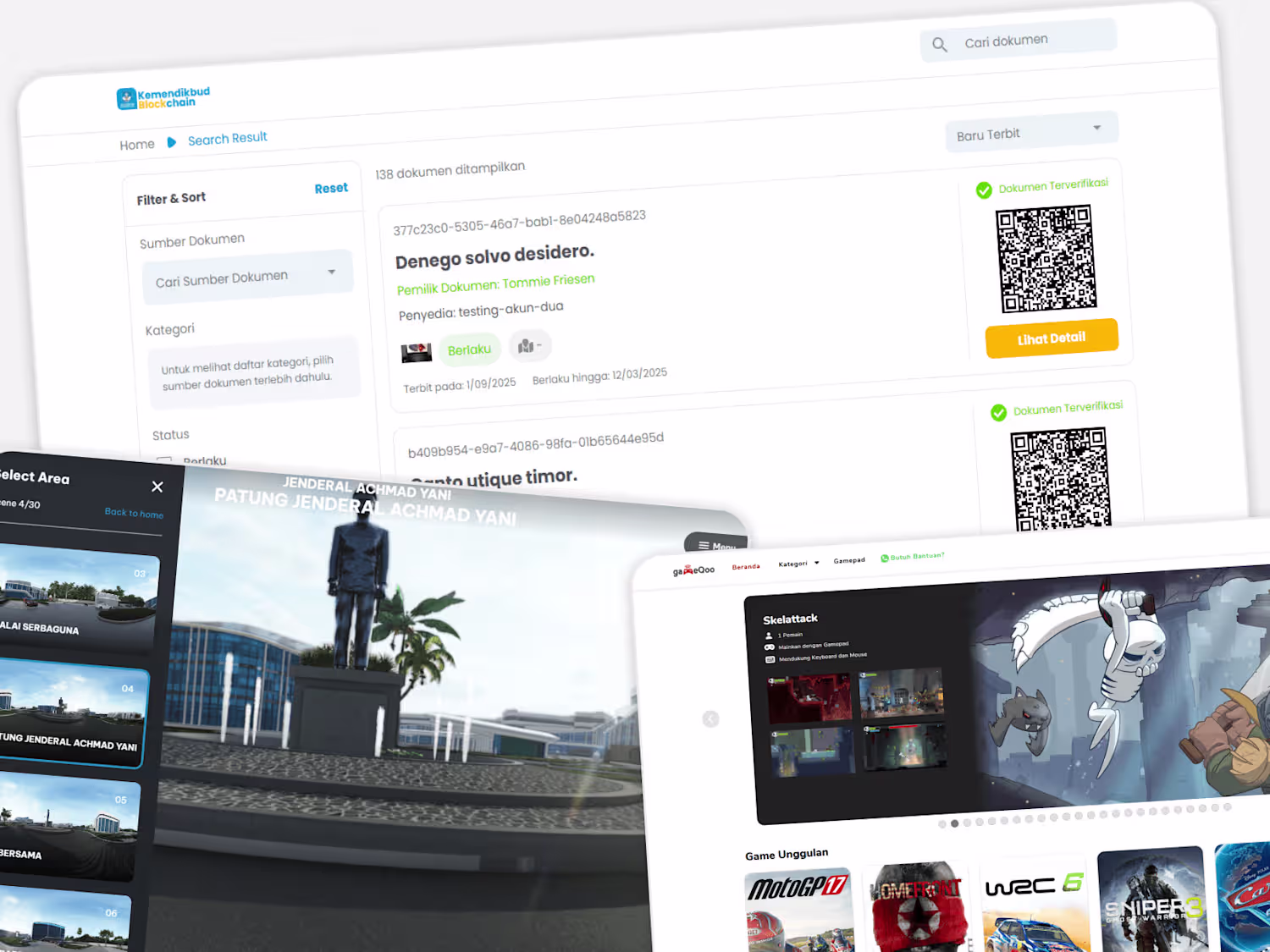Screen dimensions: 1270x952
Task: Click the building icon chip beside Berlaku
Action: click(530, 345)
